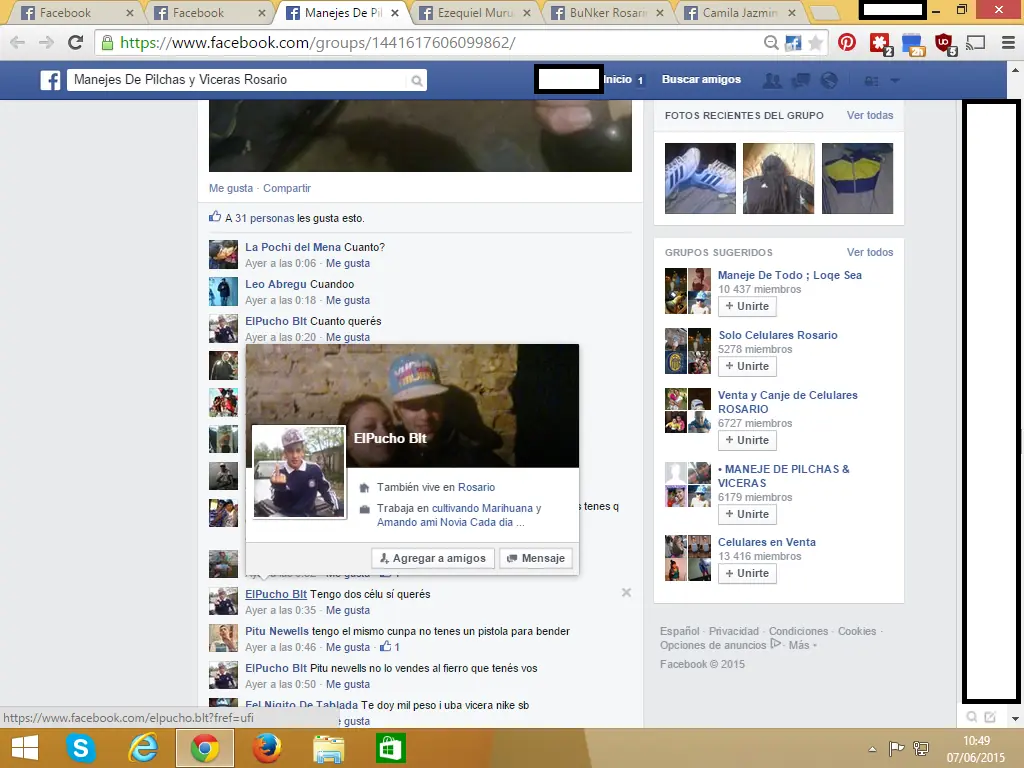This screenshot has height=768, width=1024.
Task: Open the Chrome hamburger menu
Action: pos(1006,43)
